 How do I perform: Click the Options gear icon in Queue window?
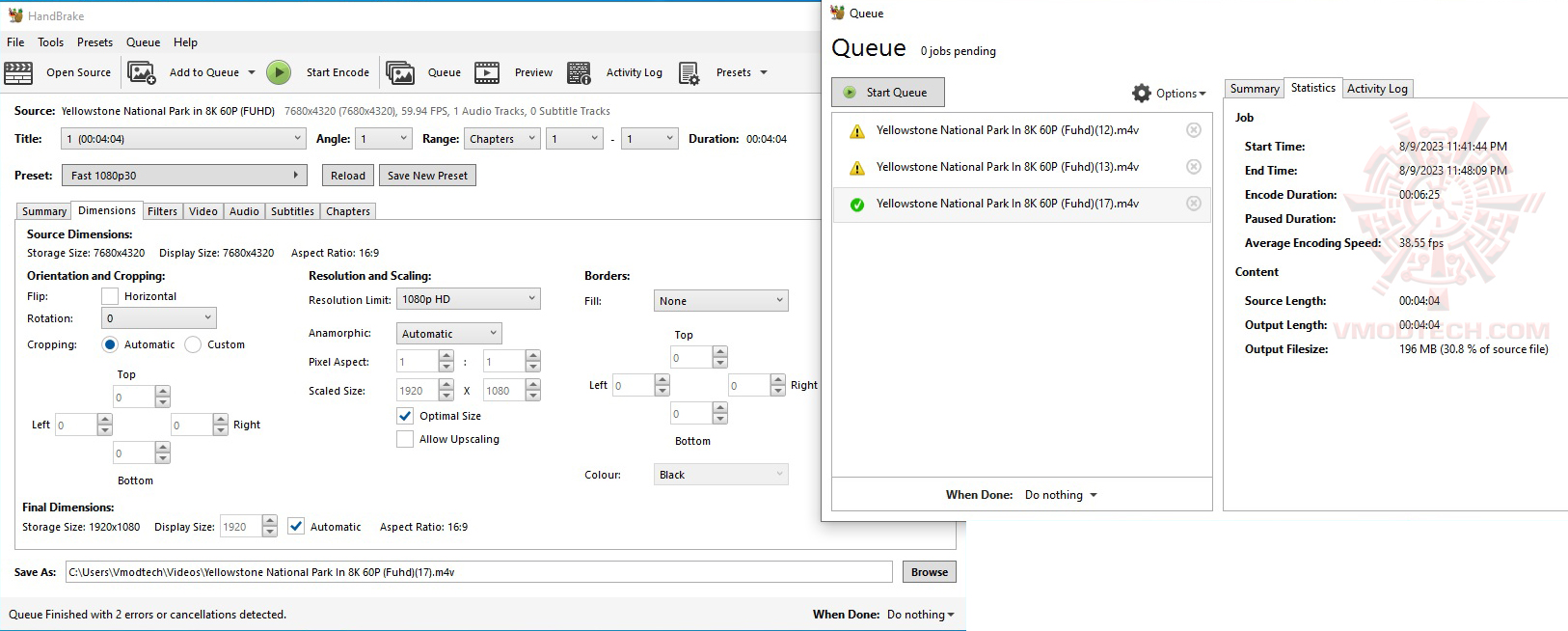pos(1142,93)
